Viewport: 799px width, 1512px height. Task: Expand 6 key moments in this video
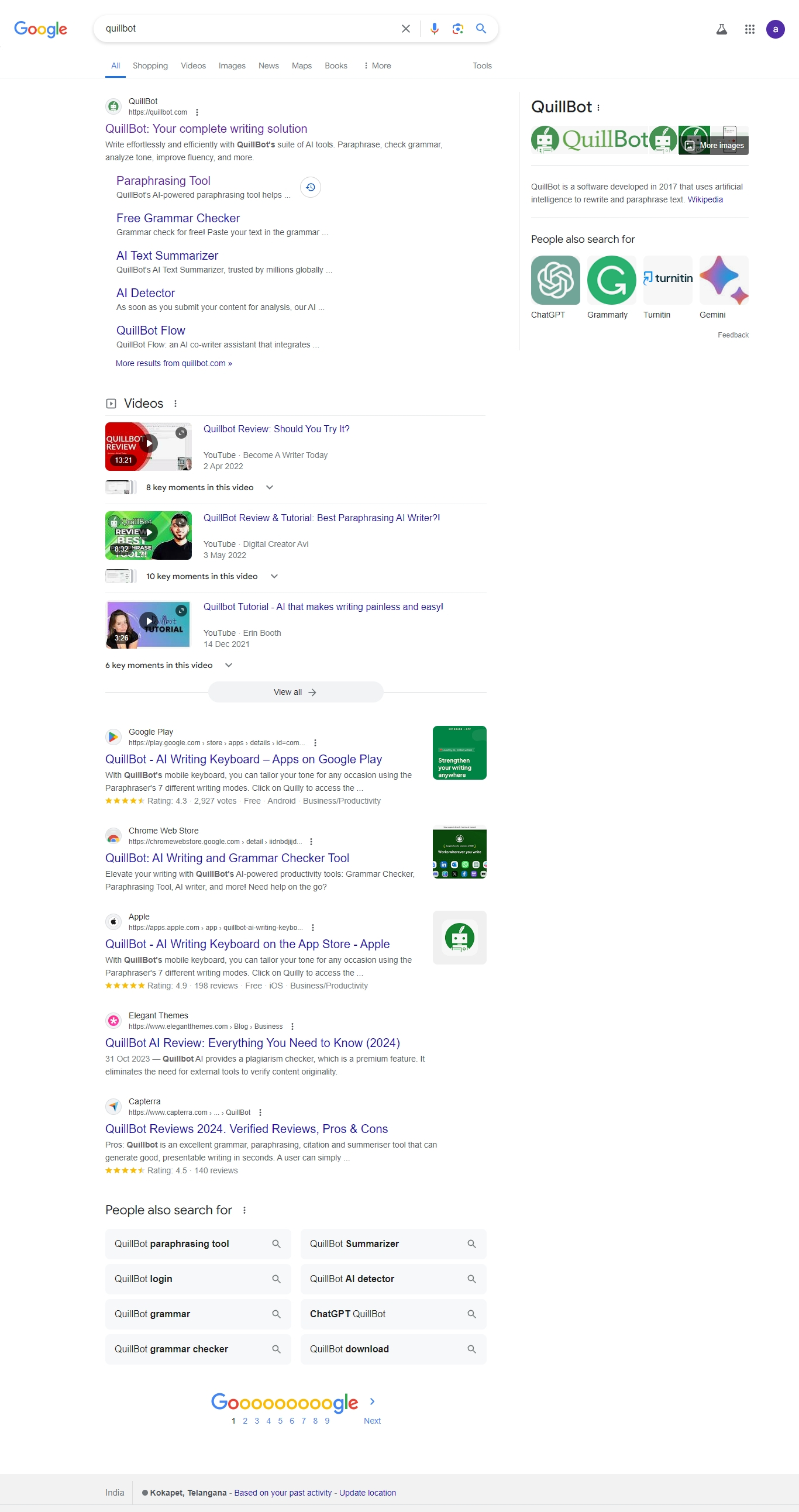pos(228,665)
